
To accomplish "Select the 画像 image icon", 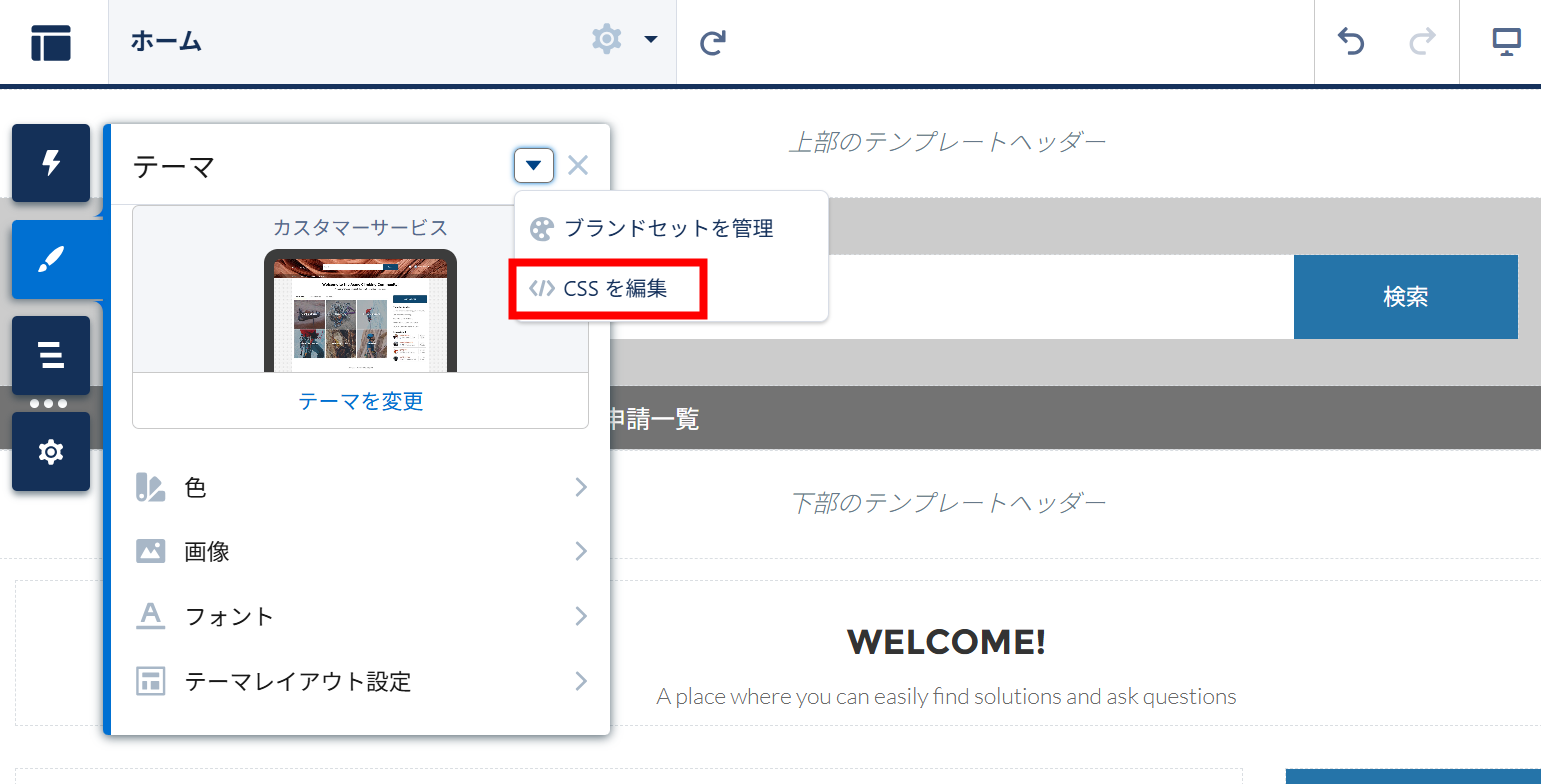I will (x=152, y=551).
